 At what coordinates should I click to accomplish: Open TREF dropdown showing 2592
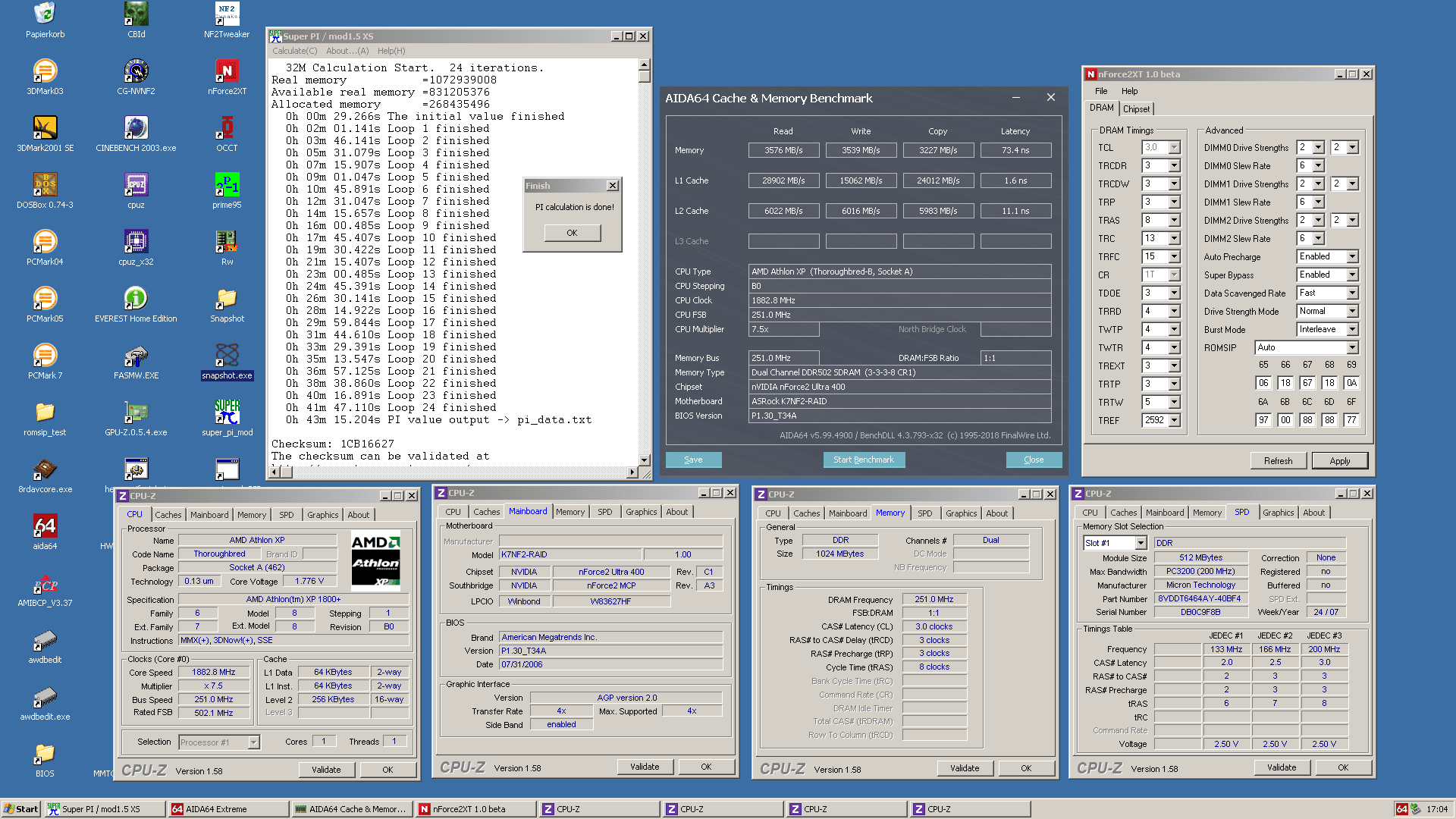click(1174, 420)
